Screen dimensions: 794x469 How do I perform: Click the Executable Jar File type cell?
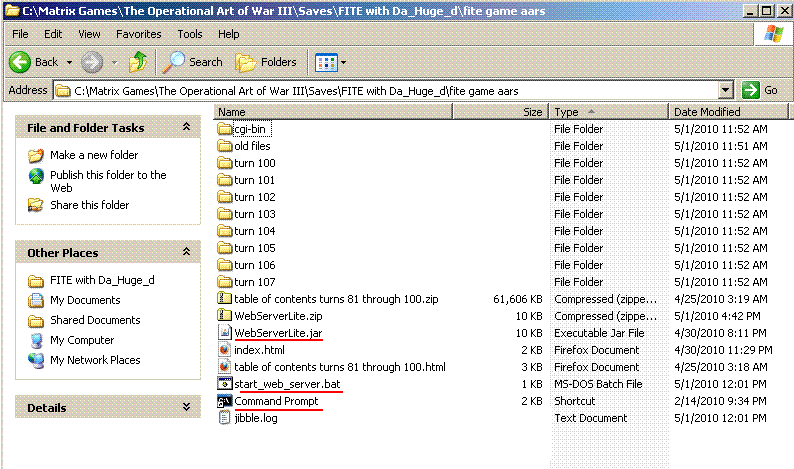(599, 333)
